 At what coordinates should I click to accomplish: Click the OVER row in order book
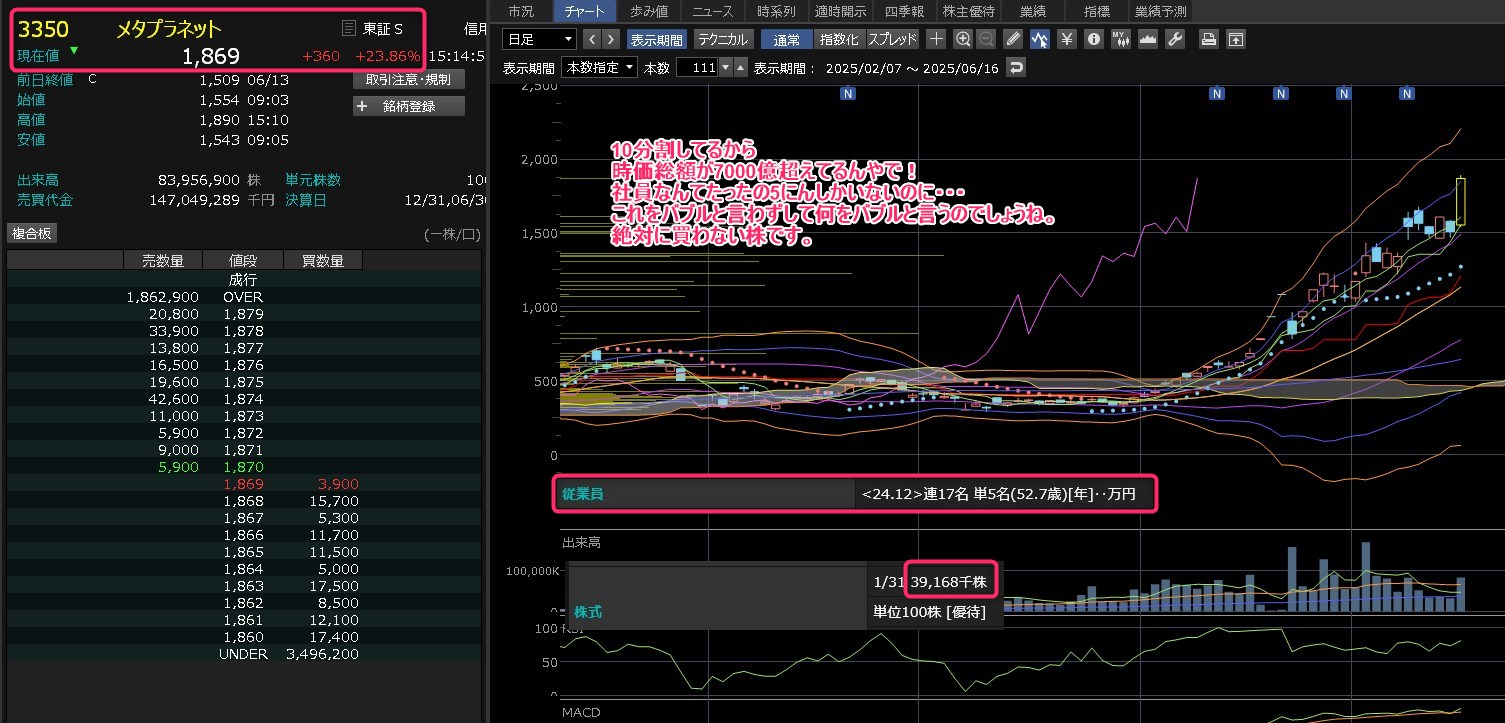[x=244, y=297]
